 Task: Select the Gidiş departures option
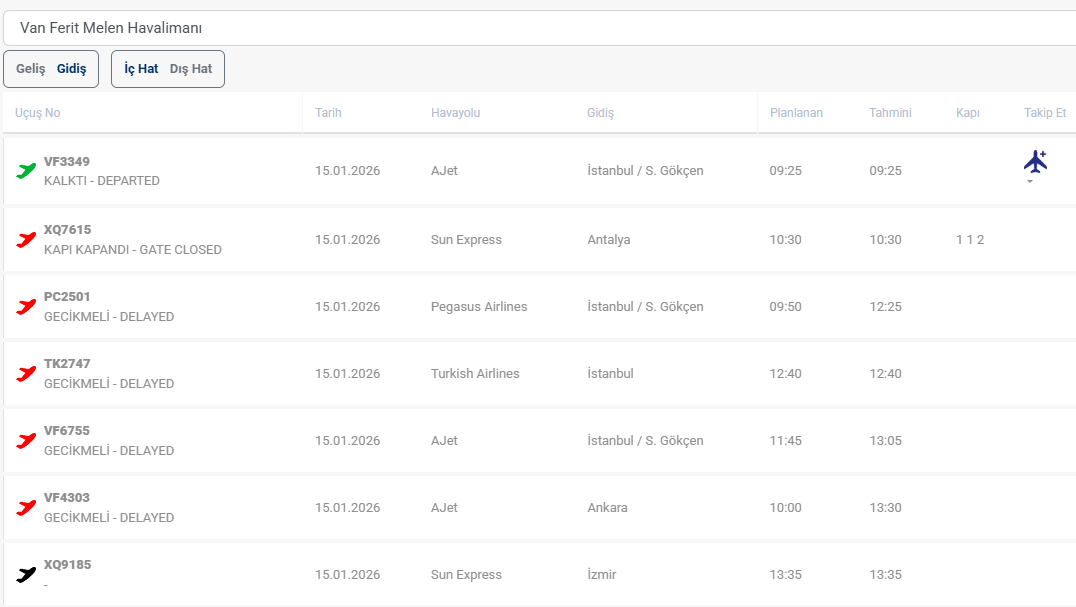[x=71, y=69]
